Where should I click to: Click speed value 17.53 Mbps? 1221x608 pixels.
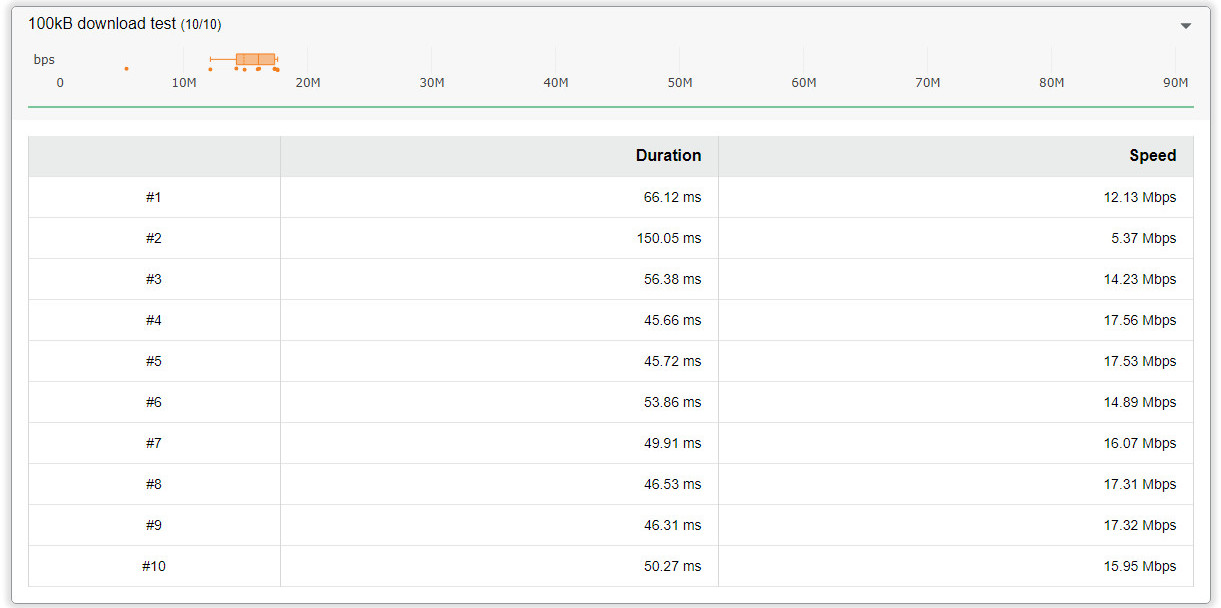click(x=1140, y=361)
